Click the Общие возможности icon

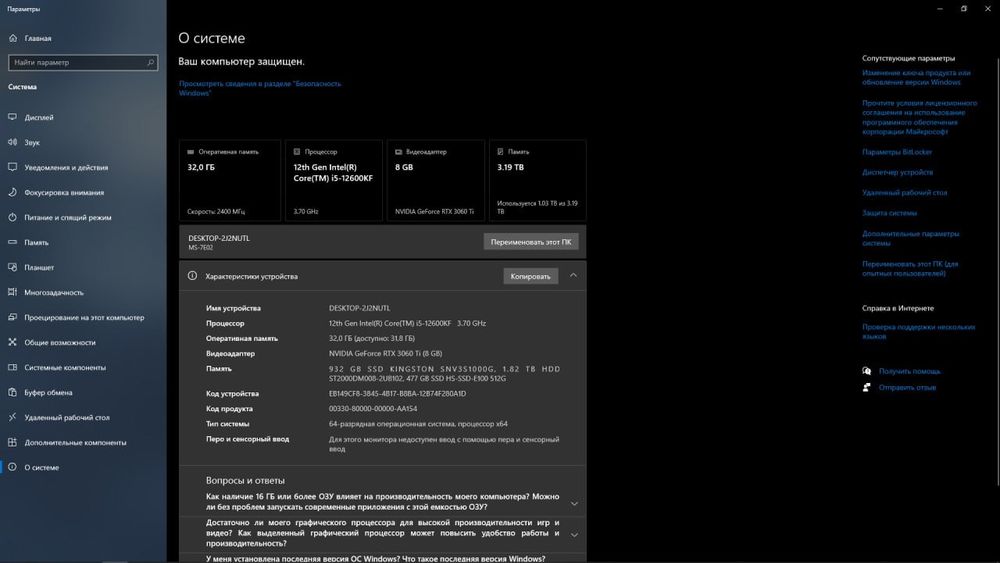point(13,342)
